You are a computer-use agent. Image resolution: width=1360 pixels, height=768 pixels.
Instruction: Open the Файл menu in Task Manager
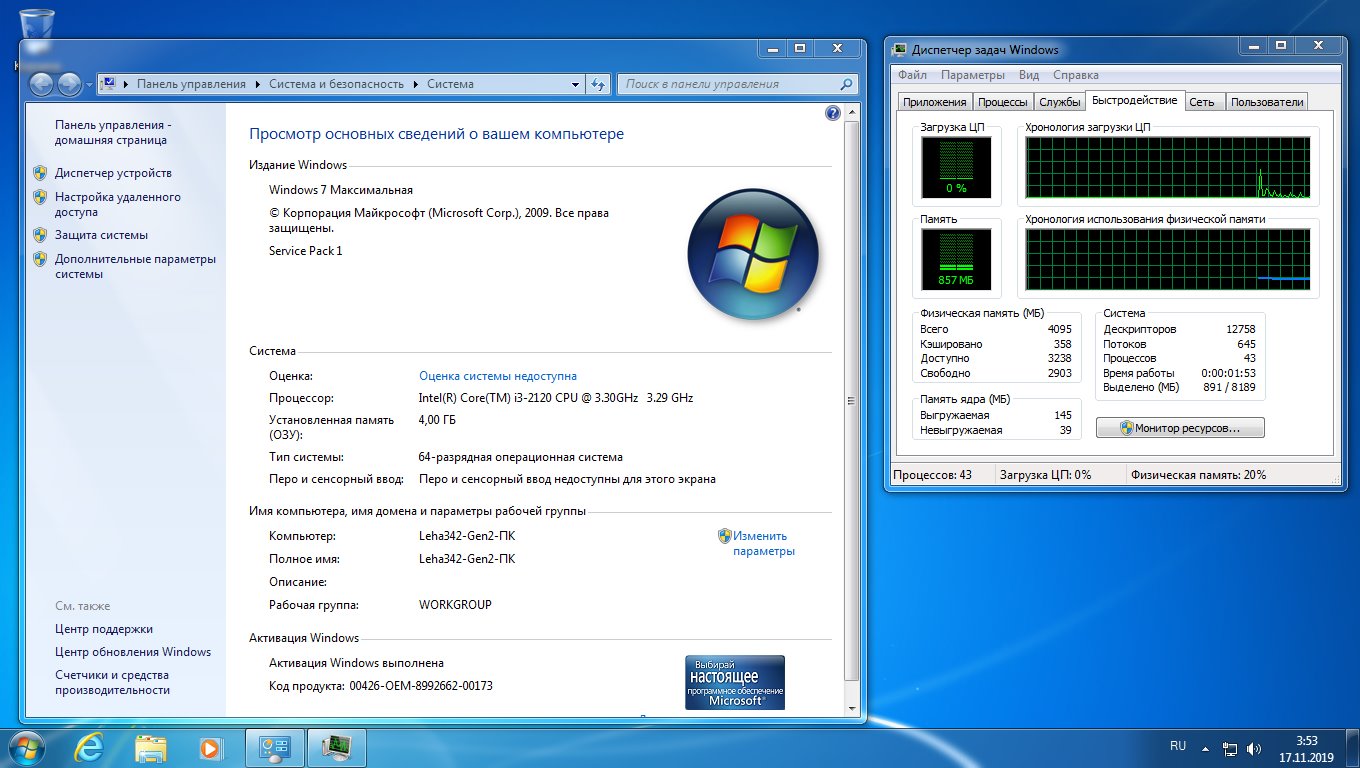(912, 75)
